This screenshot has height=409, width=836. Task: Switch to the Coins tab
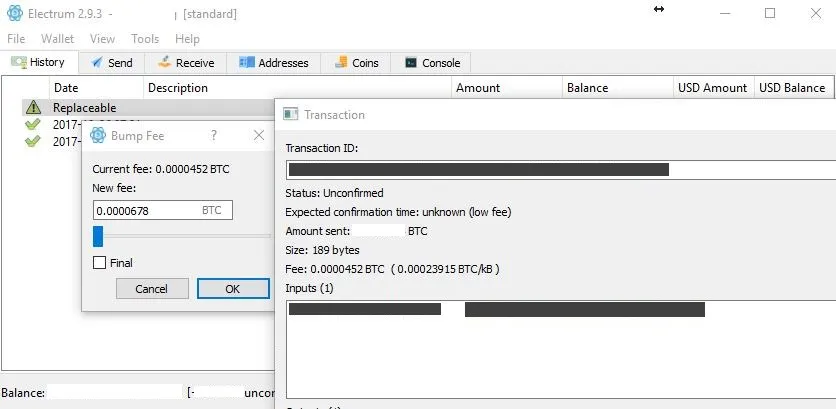pos(356,63)
